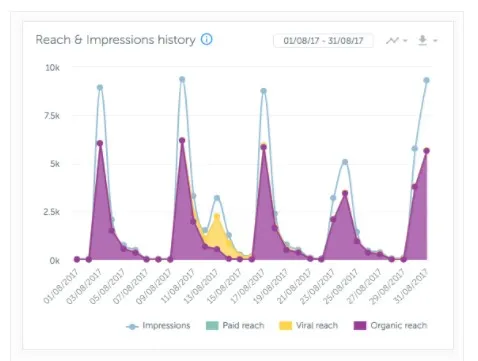Toggle the Paid reach legend entry

coord(235,326)
